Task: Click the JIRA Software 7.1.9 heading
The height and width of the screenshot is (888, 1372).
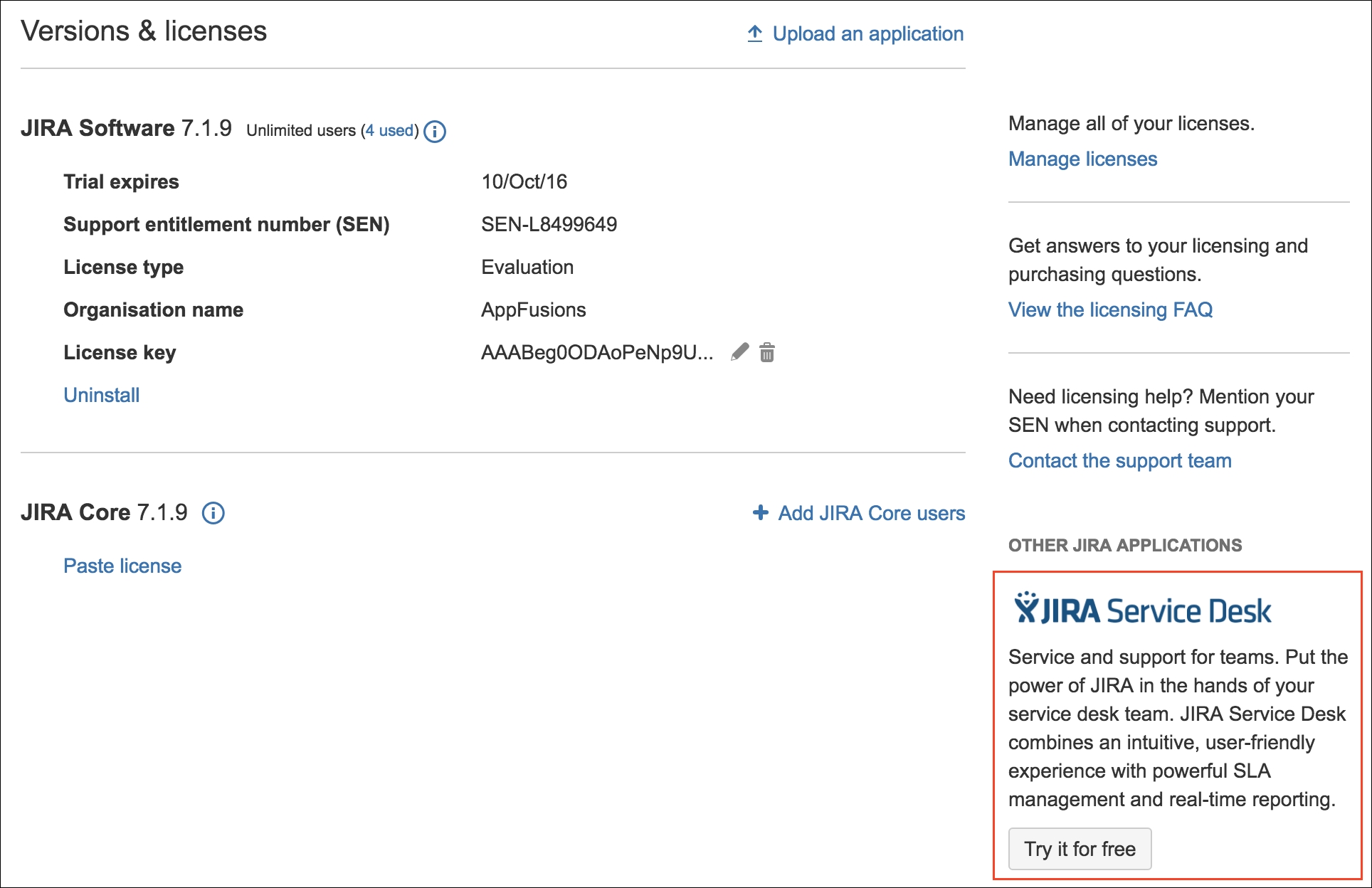Action: (x=126, y=128)
